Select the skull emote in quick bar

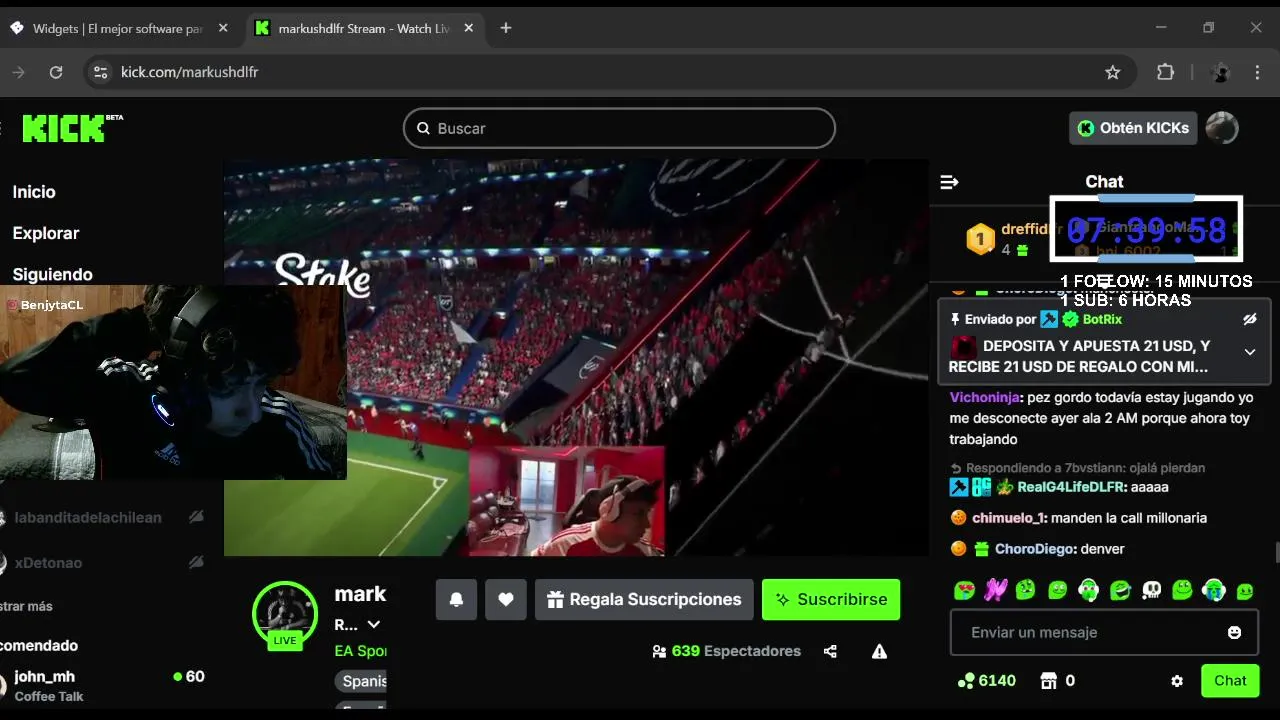tap(1151, 590)
